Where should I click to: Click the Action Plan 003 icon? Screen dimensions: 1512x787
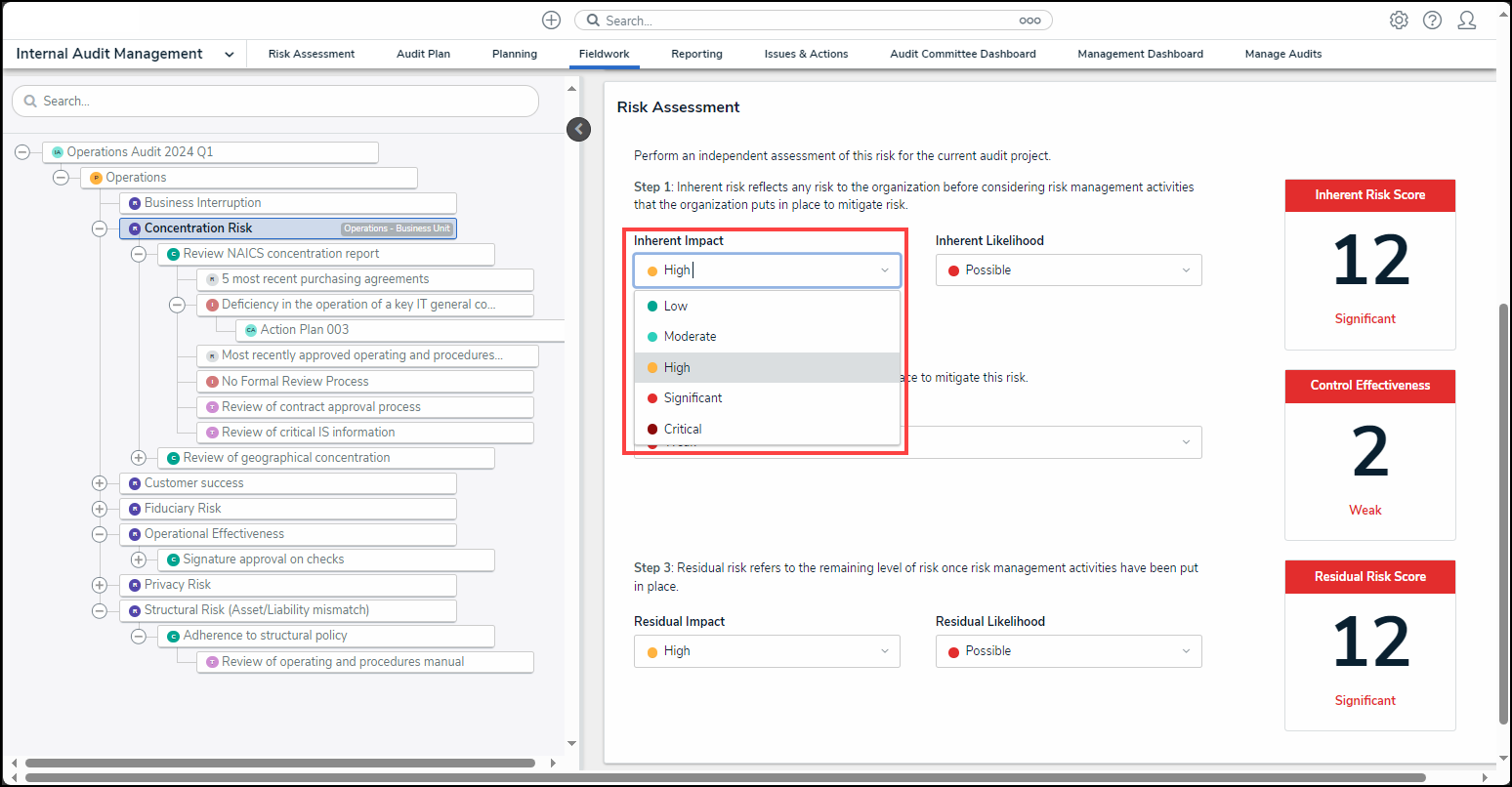click(251, 330)
